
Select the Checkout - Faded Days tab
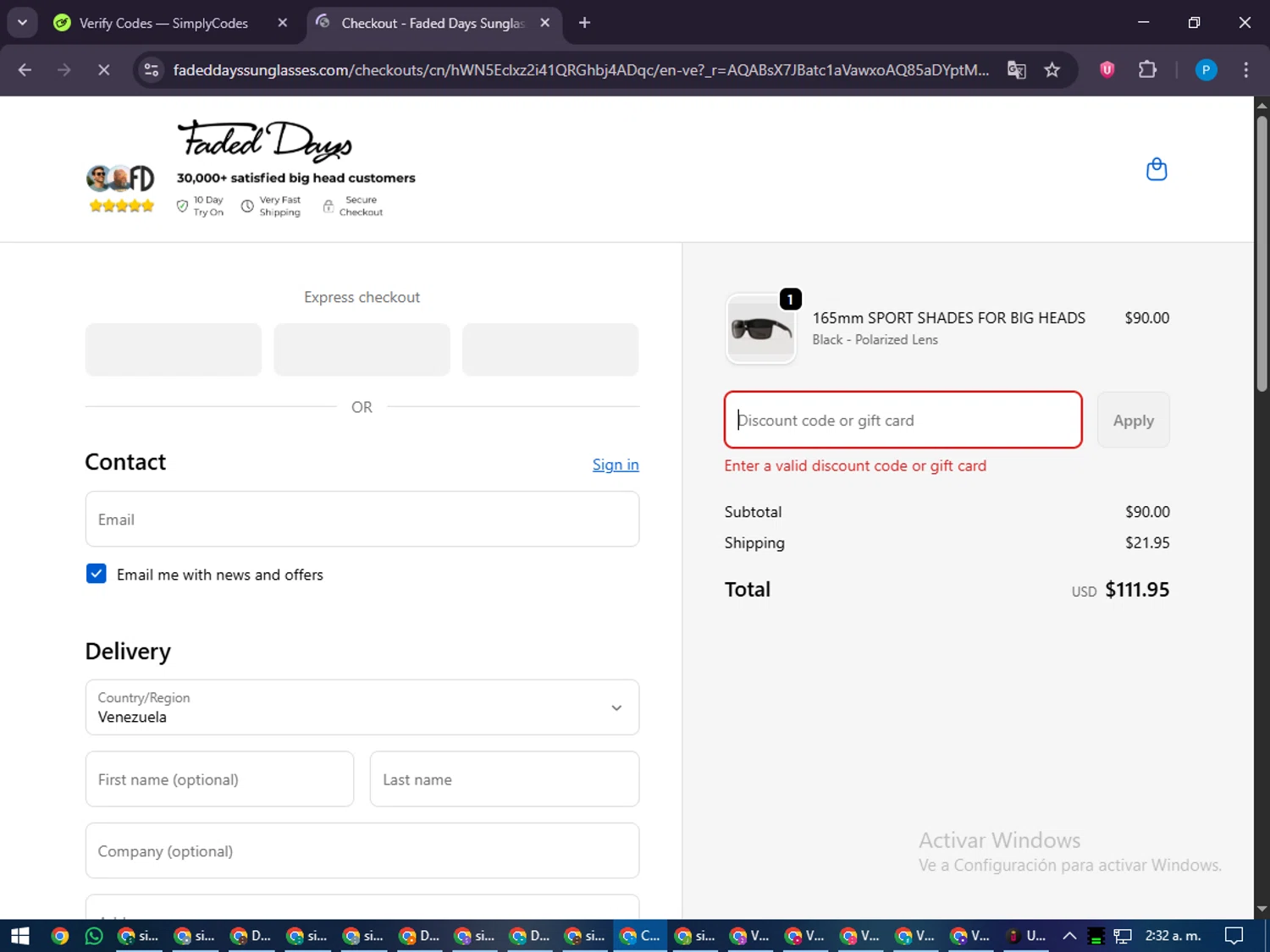pyautogui.click(x=433, y=23)
